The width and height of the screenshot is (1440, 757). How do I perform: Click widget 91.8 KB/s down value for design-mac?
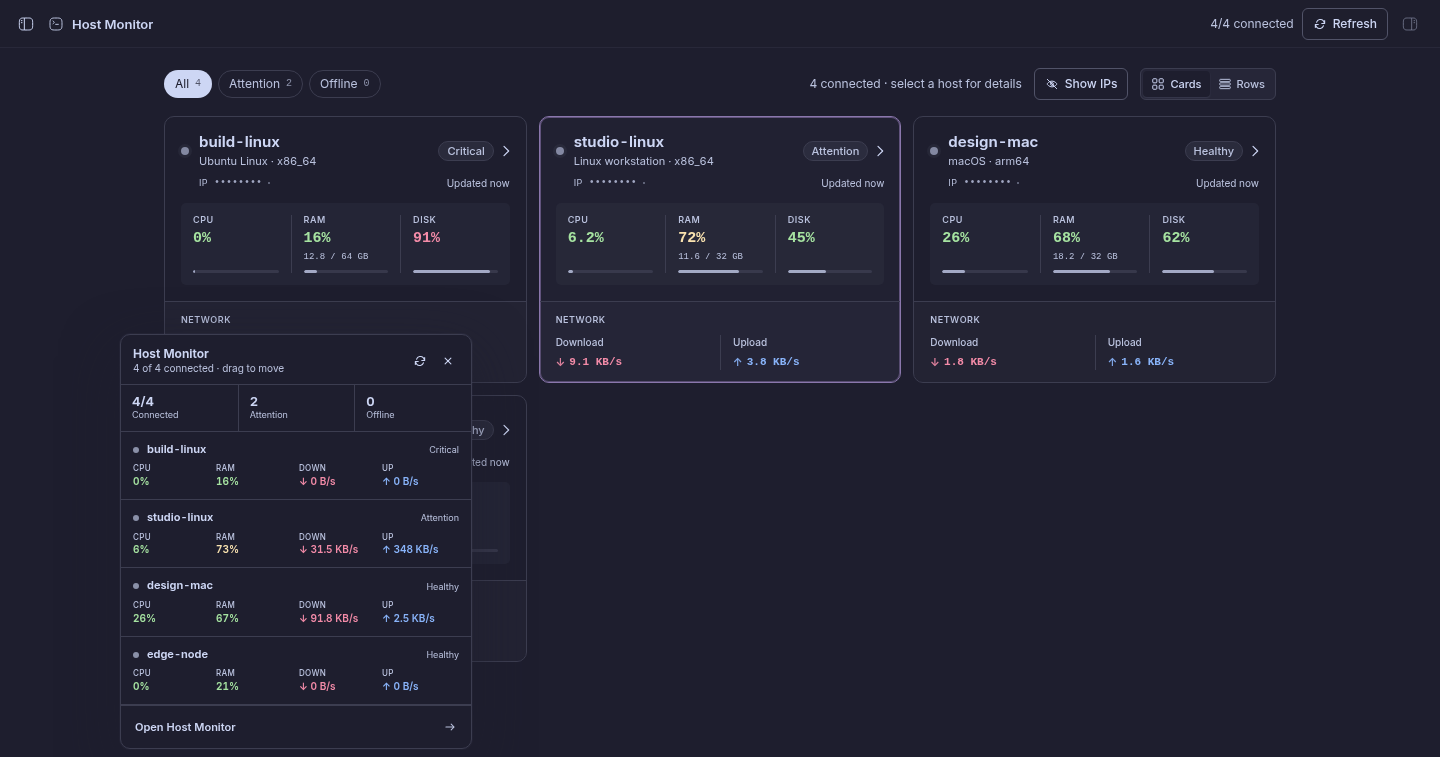328,618
